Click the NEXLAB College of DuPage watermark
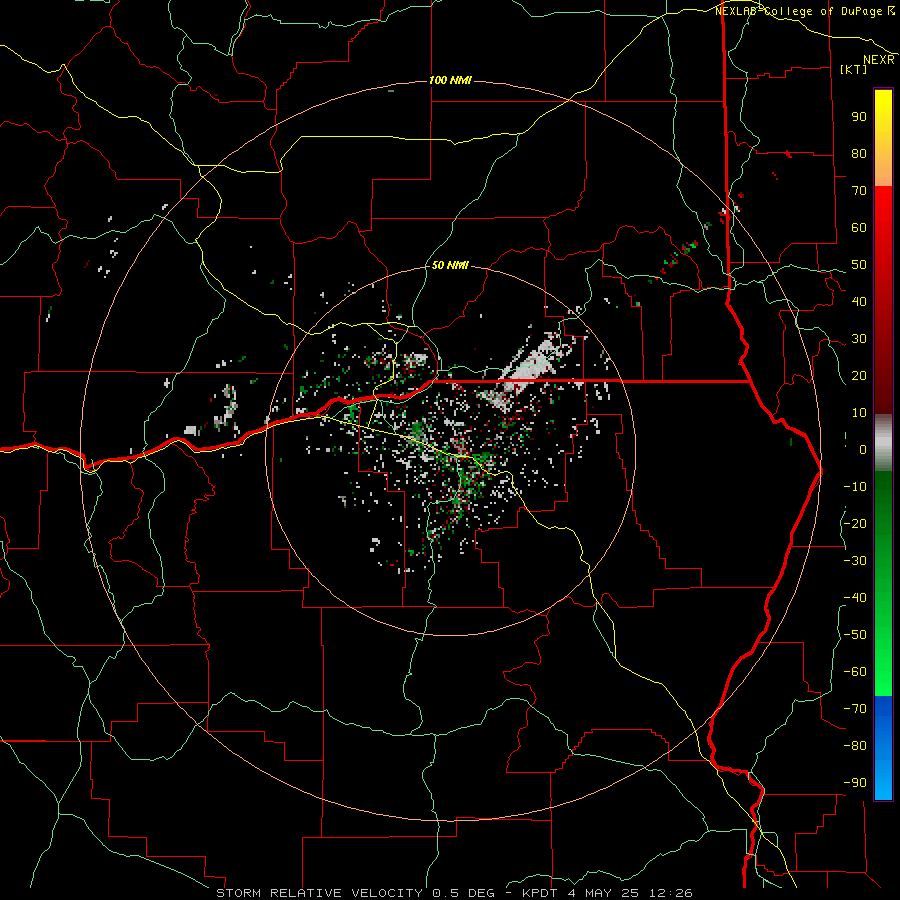 point(804,11)
